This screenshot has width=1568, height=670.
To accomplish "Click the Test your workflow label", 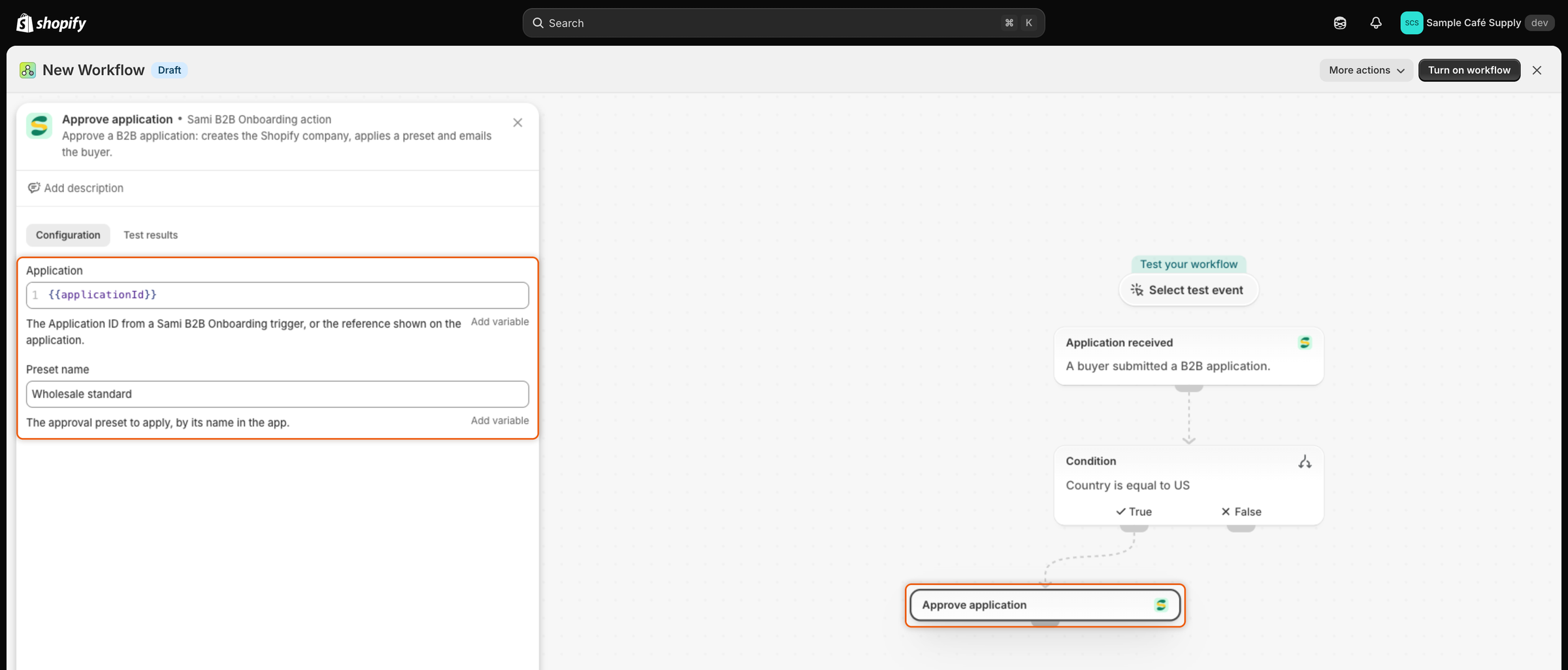I will pyautogui.click(x=1188, y=264).
